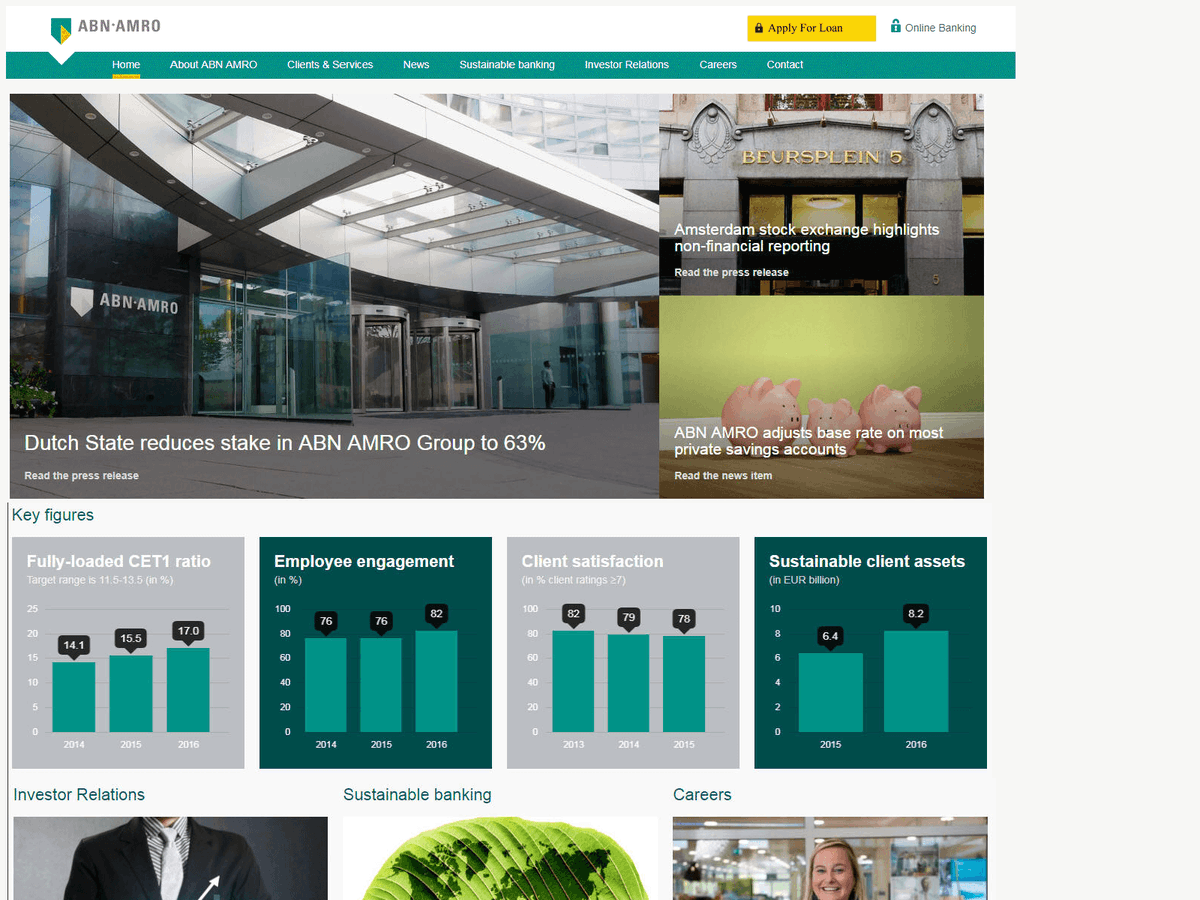Click the Amsterdam stock exchange headline
This screenshot has width=1200, height=900.
pyautogui.click(x=806, y=238)
